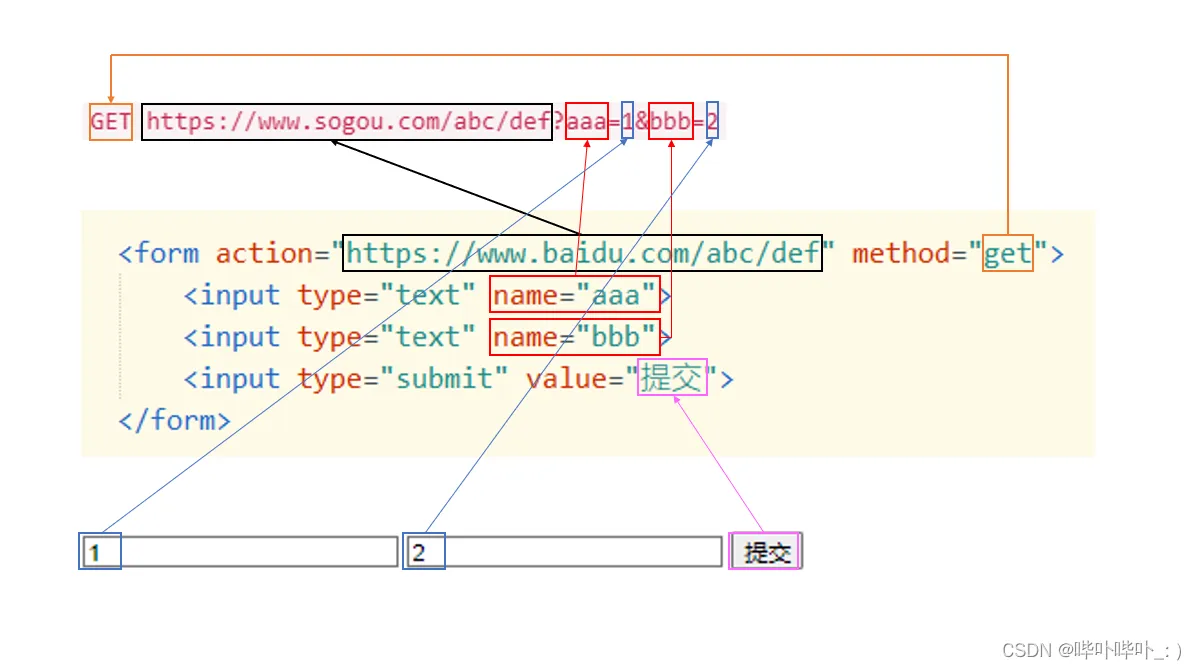Click the second text input containing 2
Image resolution: width=1196 pixels, height=670 pixels.
(x=563, y=552)
